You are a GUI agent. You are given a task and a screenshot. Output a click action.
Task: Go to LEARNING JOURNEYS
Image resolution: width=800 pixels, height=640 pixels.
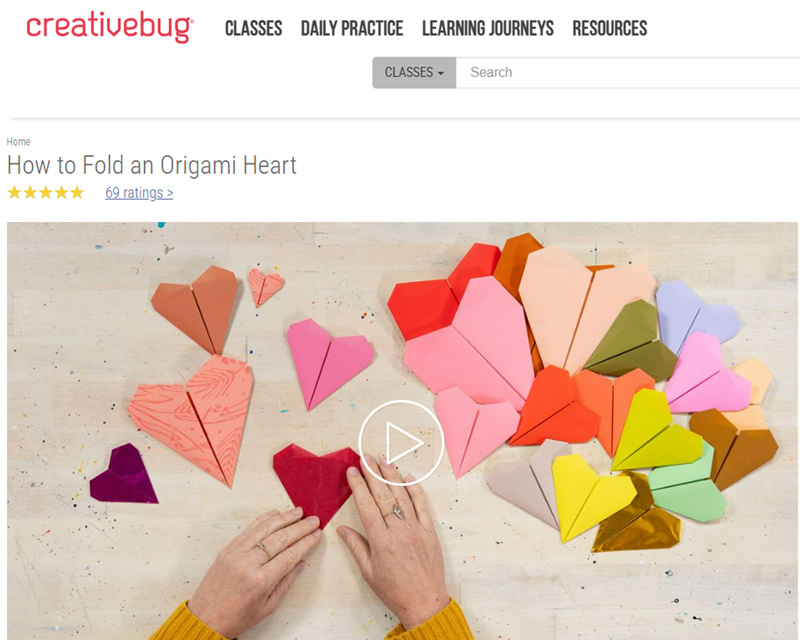coord(488,29)
